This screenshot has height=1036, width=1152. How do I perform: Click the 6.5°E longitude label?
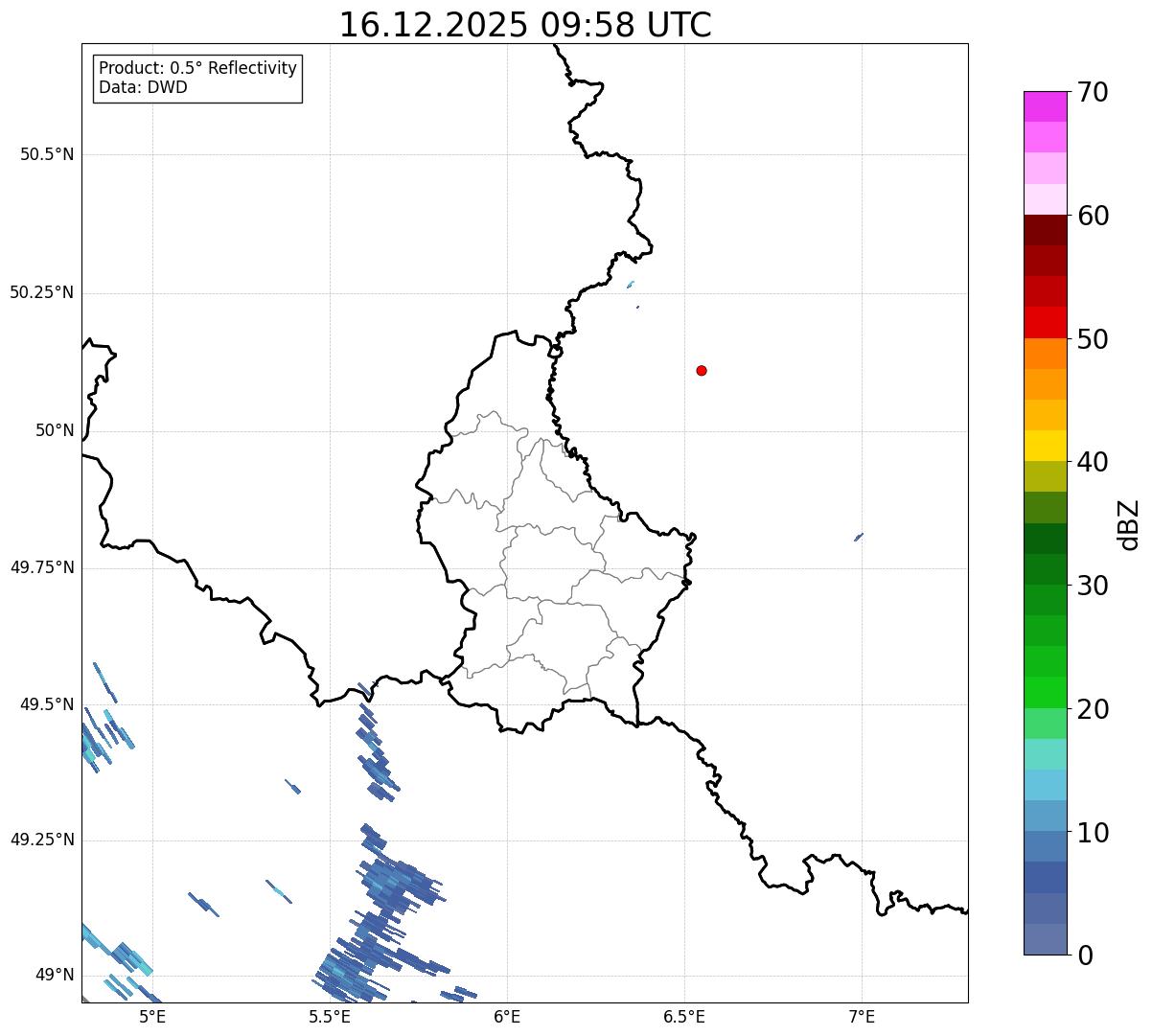tap(684, 1016)
